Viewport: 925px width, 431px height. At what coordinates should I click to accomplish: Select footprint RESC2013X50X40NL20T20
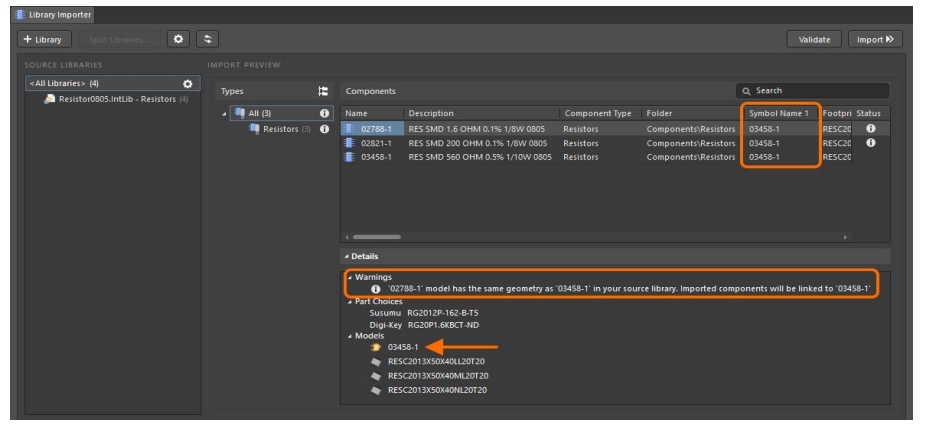[x=437, y=390]
